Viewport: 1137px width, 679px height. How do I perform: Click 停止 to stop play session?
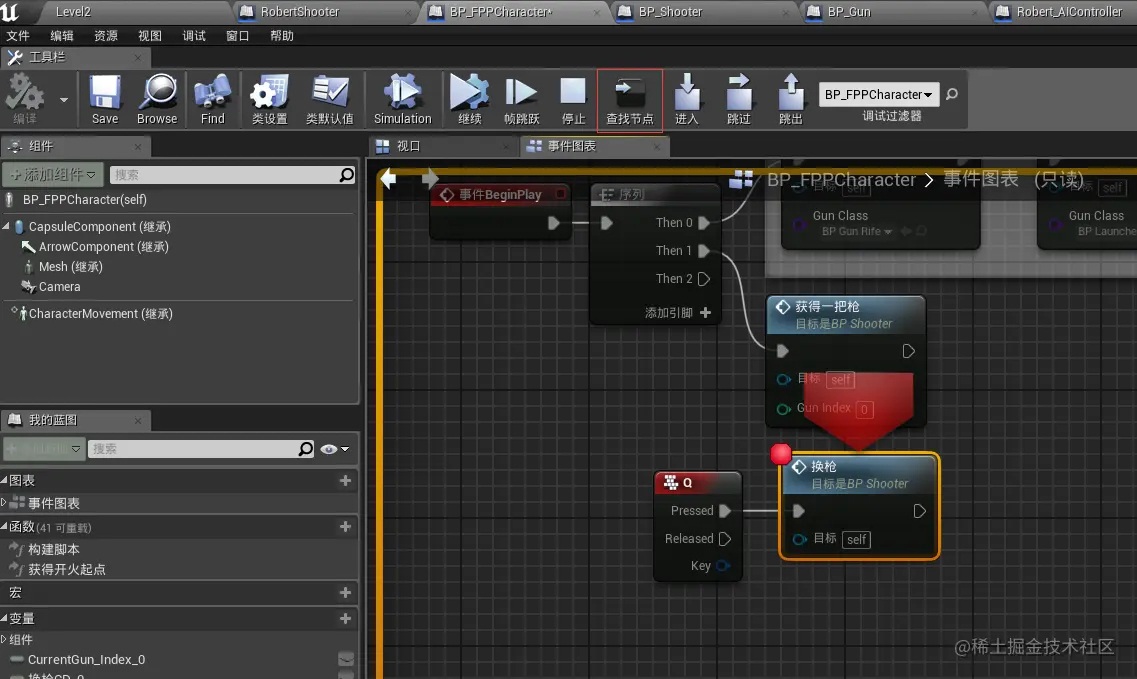[573, 99]
